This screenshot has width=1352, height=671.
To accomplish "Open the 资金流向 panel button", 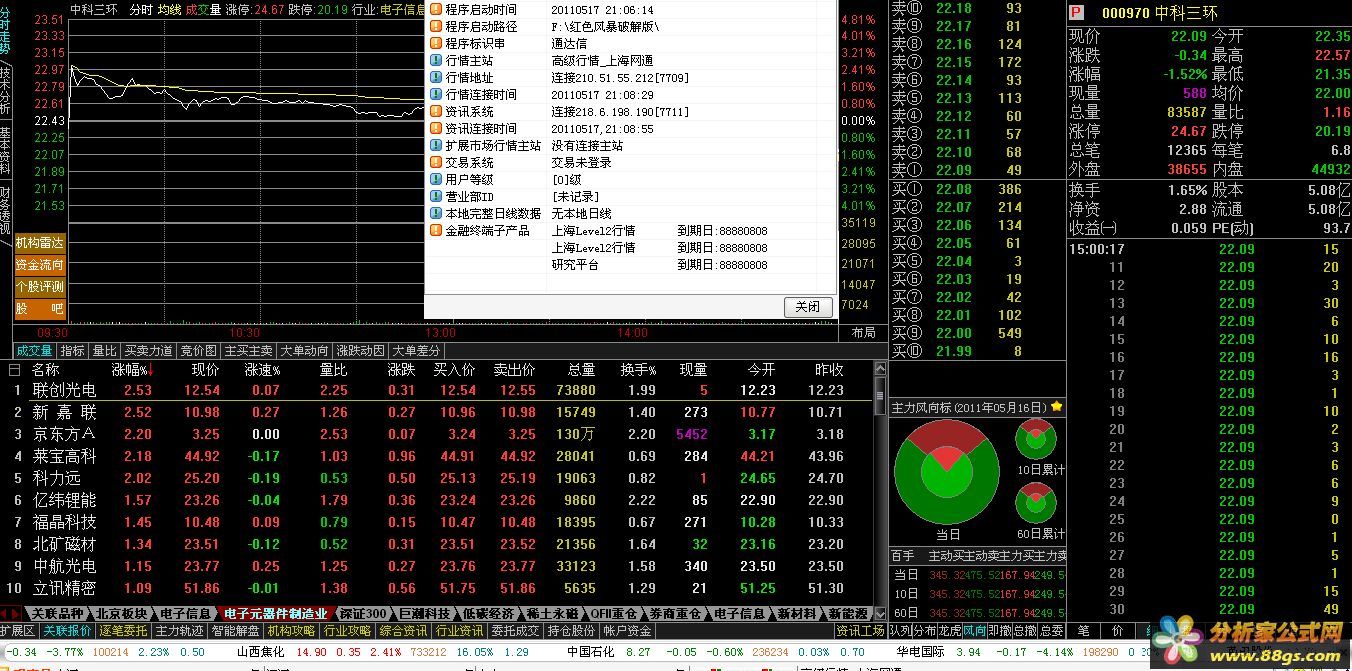I will pyautogui.click(x=39, y=265).
